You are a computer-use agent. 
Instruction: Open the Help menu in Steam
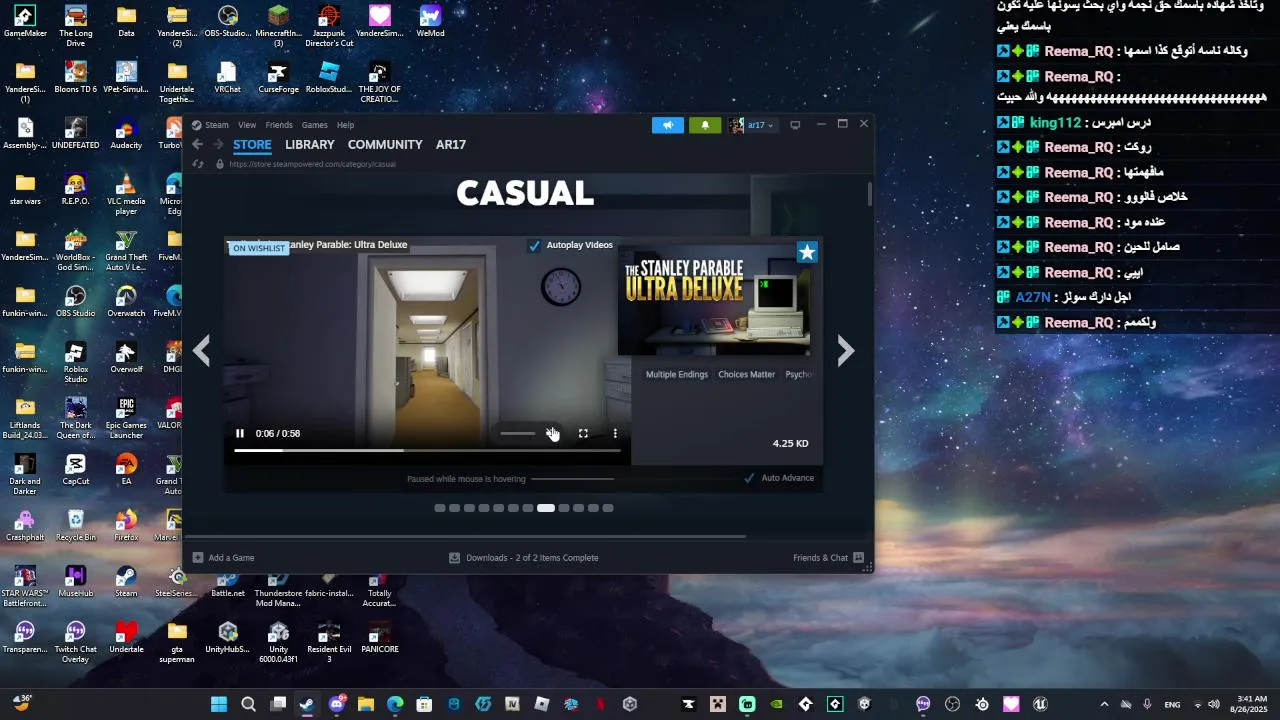pos(345,125)
